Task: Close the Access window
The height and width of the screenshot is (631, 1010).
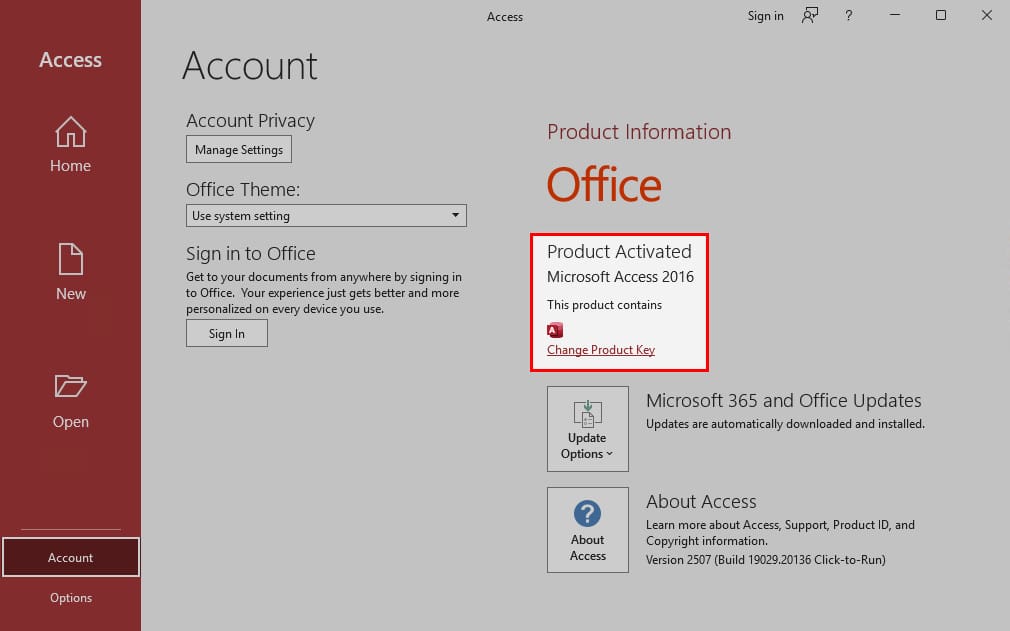Action: point(986,15)
